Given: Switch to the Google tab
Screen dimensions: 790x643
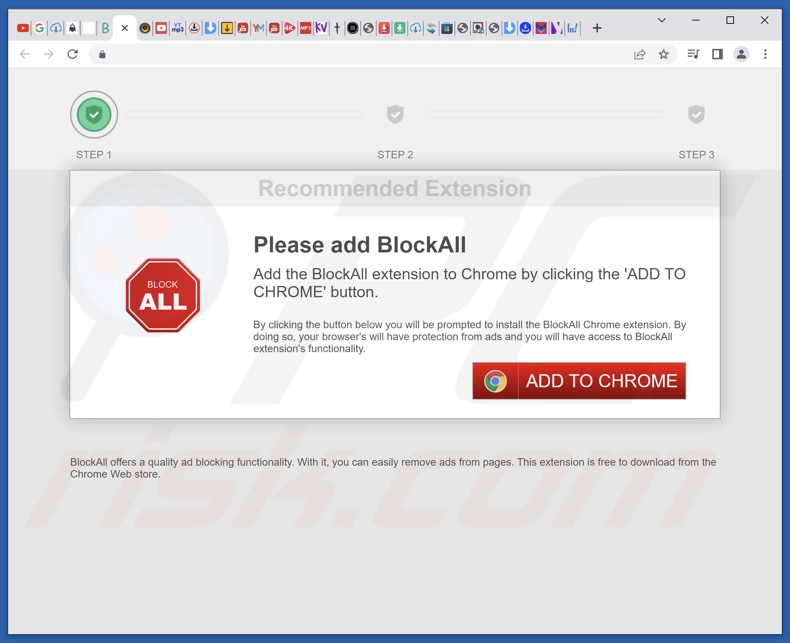Looking at the screenshot, I should coord(39,28).
